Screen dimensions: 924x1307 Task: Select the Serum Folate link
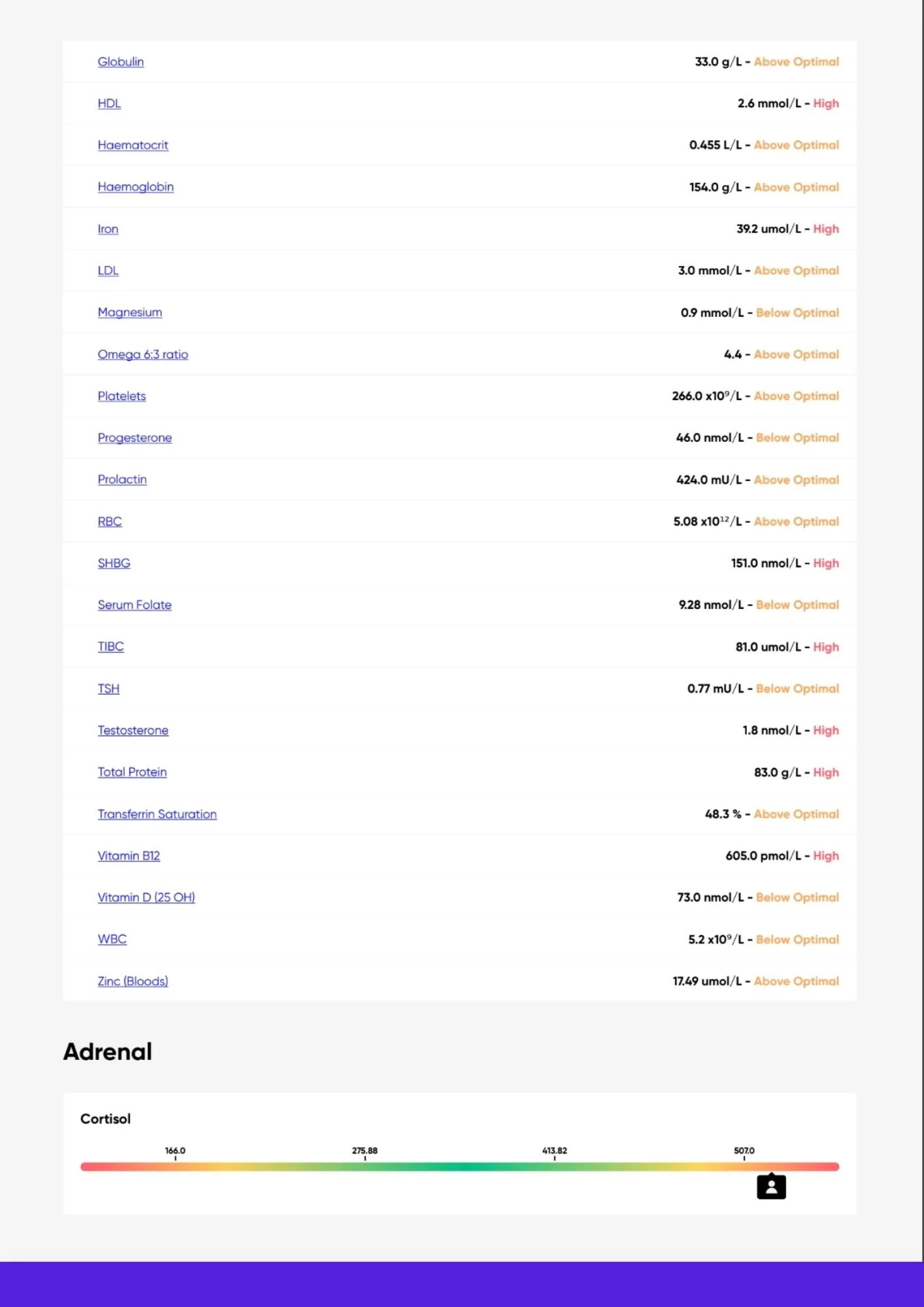pyautogui.click(x=135, y=604)
